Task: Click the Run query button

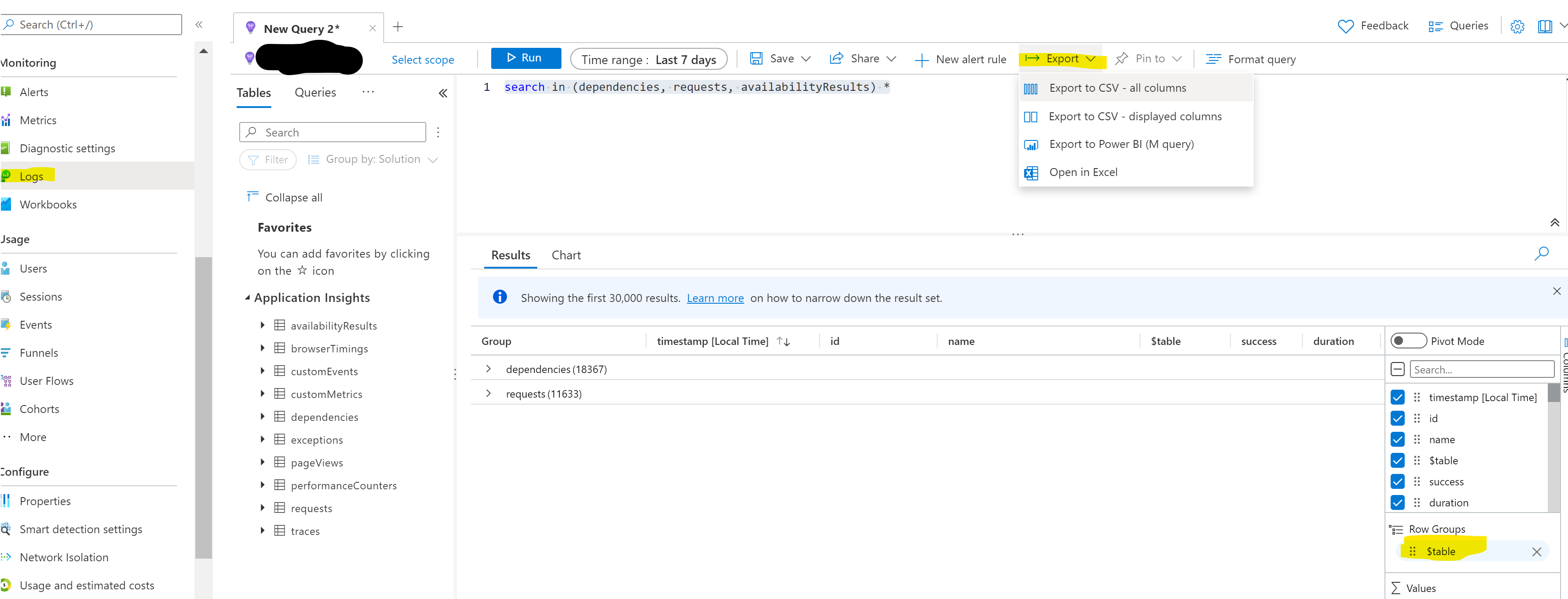Action: (524, 58)
